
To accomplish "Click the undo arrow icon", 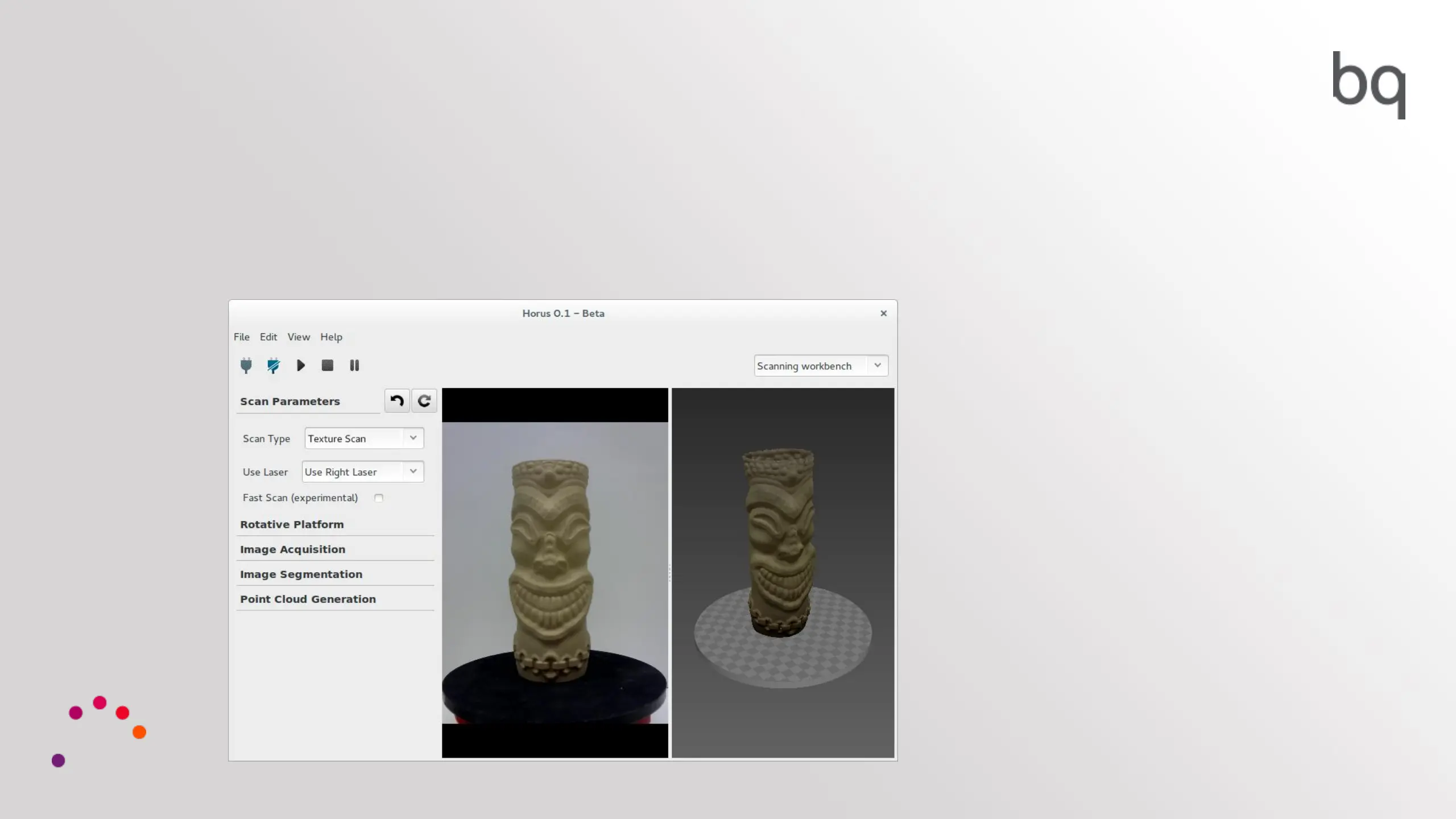I will pos(397,401).
